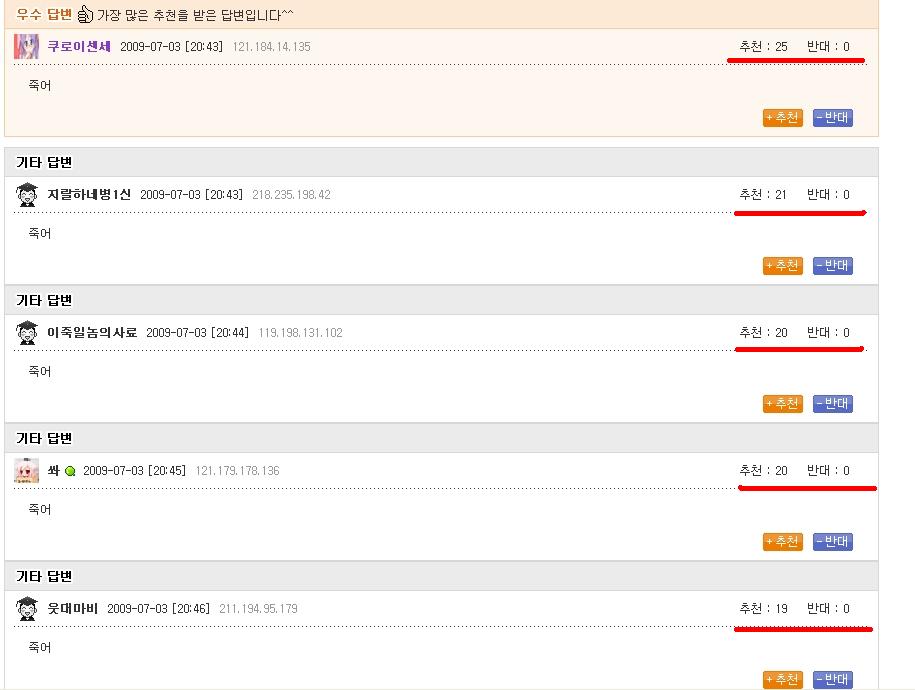915x690 pixels.
Task: Click 쿠로이센세's anime avatar picture
Action: pos(27,46)
